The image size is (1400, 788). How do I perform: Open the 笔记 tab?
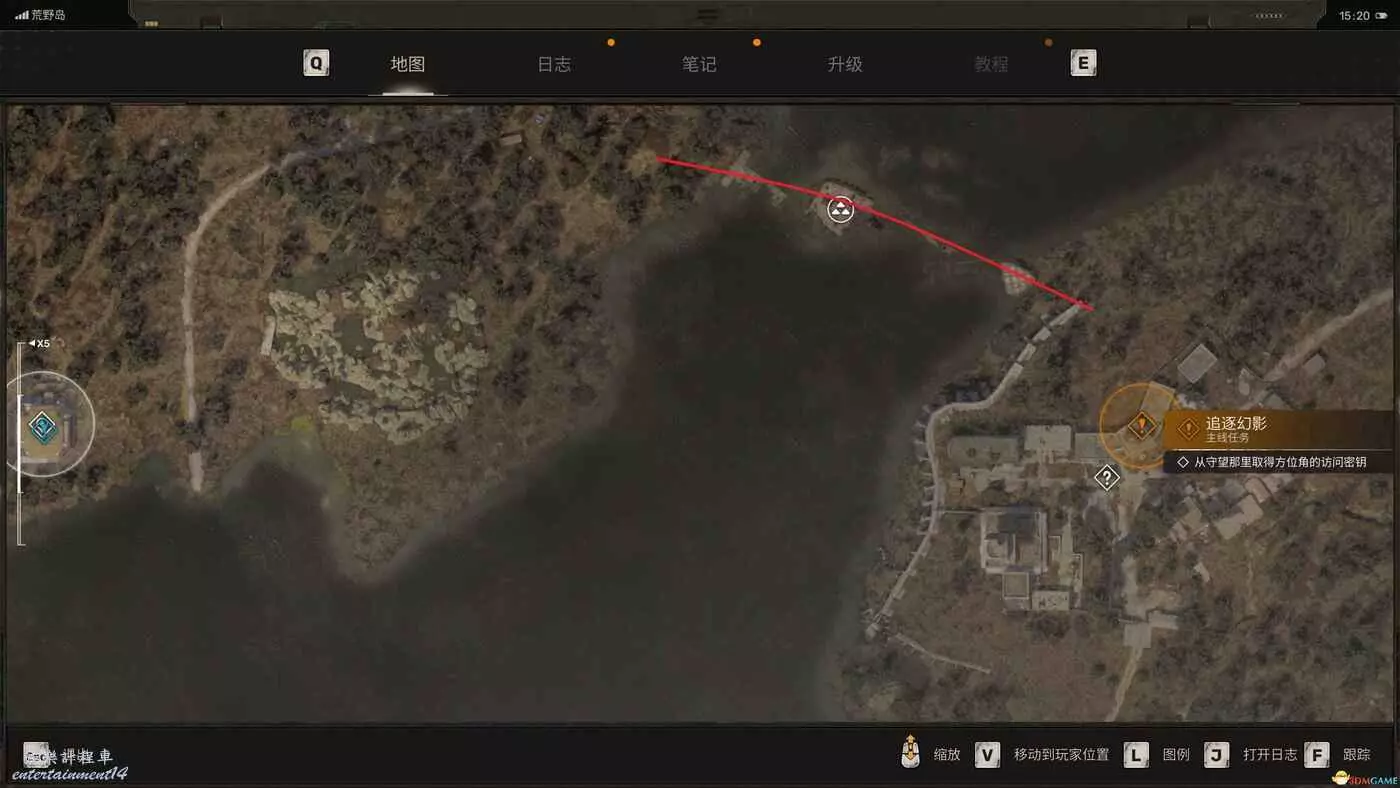pos(699,64)
